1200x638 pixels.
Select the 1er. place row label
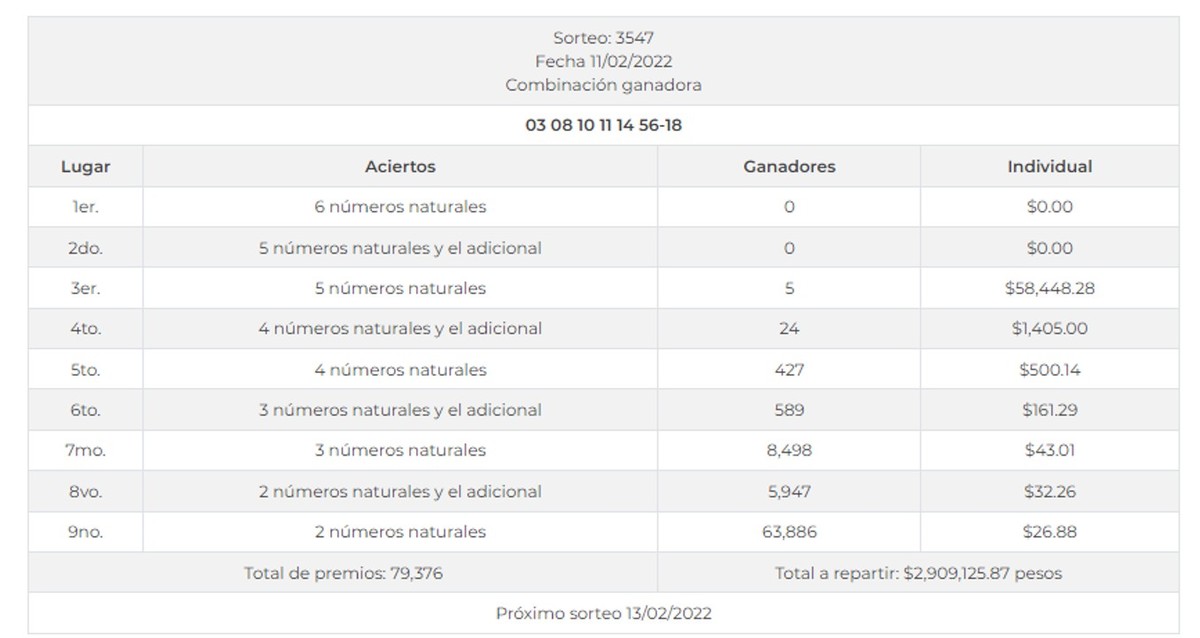coord(85,207)
